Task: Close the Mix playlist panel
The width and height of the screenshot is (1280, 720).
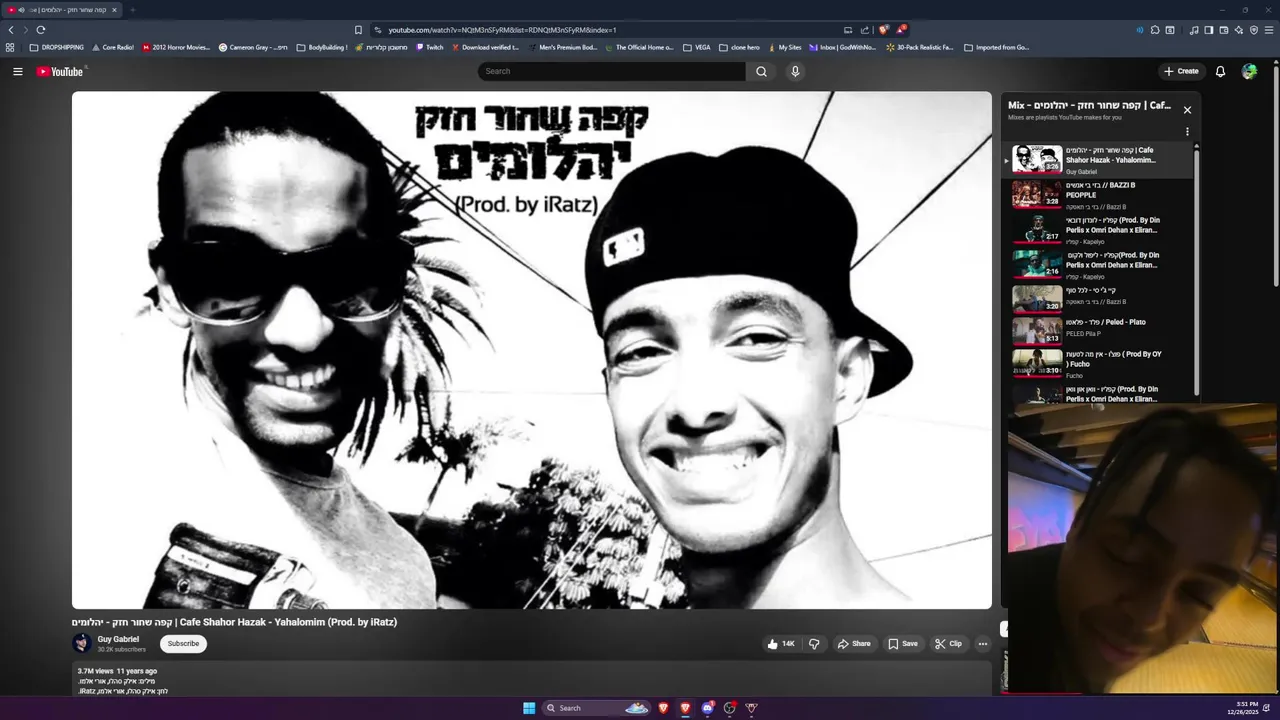Action: coord(1187,110)
